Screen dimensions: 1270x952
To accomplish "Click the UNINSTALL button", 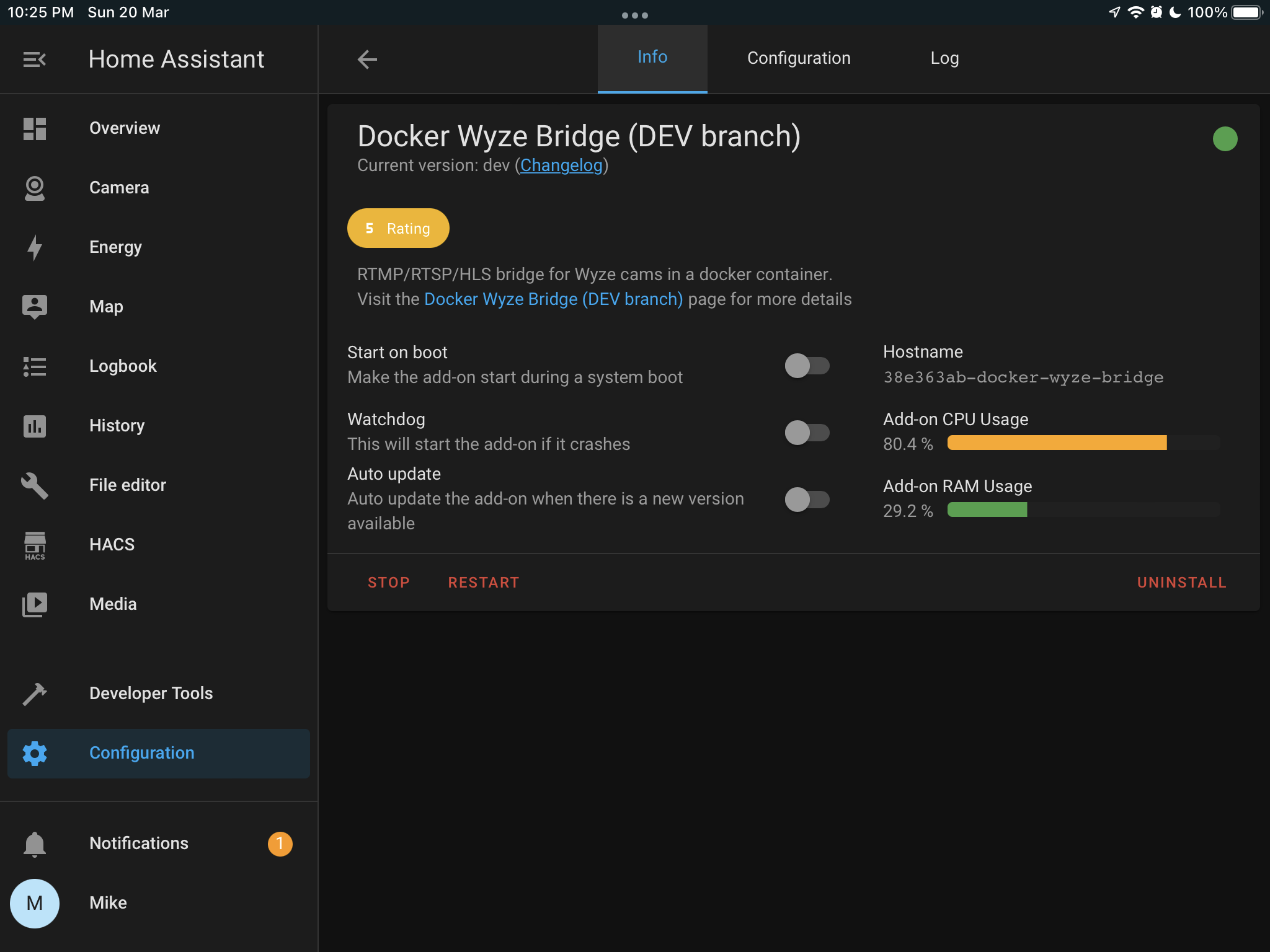I will pos(1181,583).
